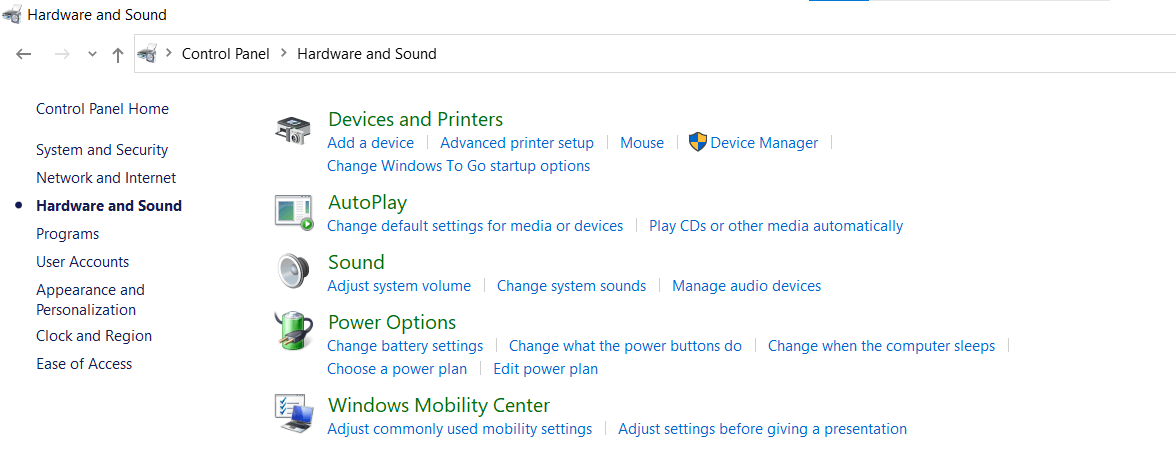Select Ease of Access in sidebar
The image size is (1176, 469).
84,364
